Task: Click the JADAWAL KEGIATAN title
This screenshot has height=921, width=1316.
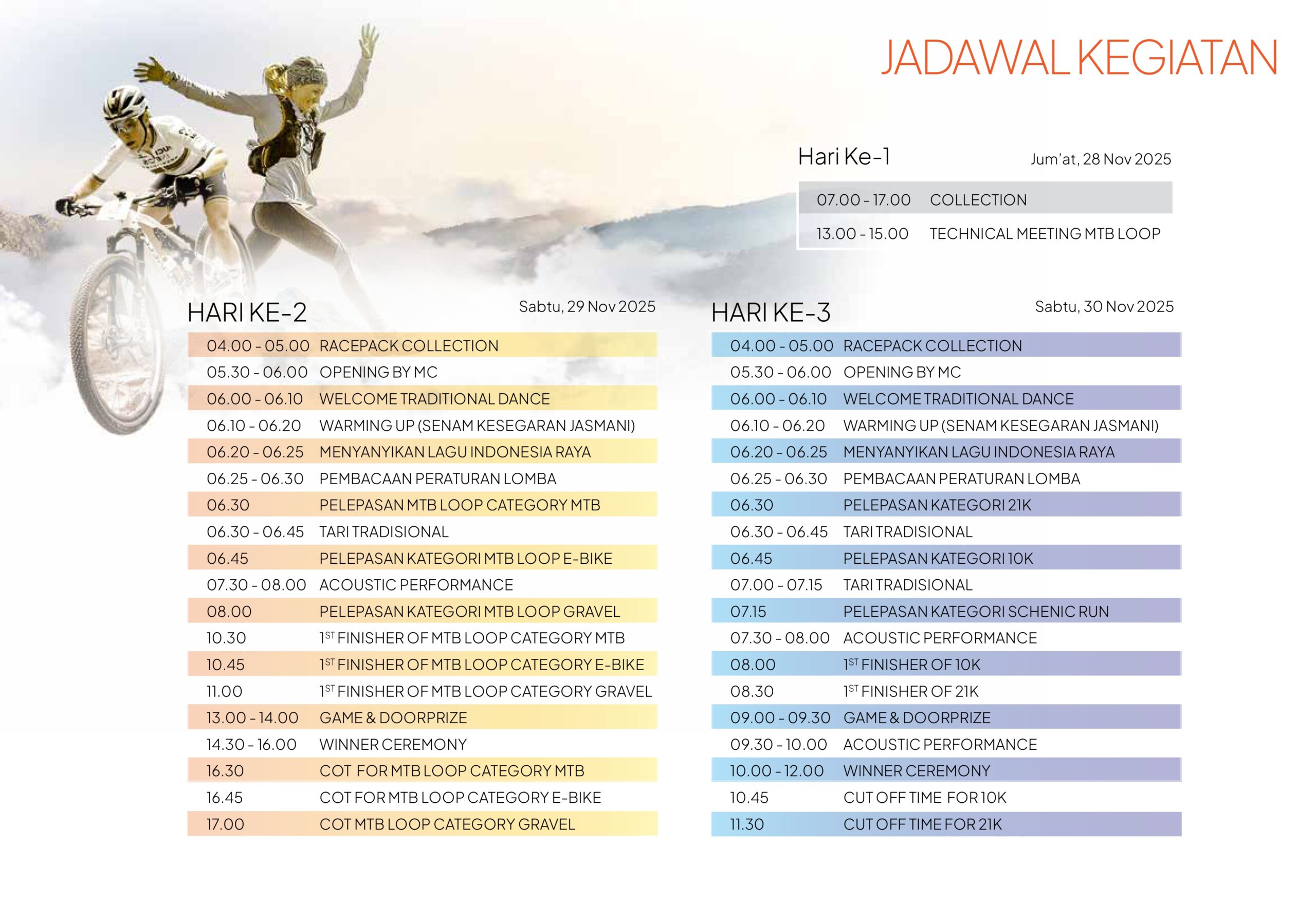Action: 1078,58
